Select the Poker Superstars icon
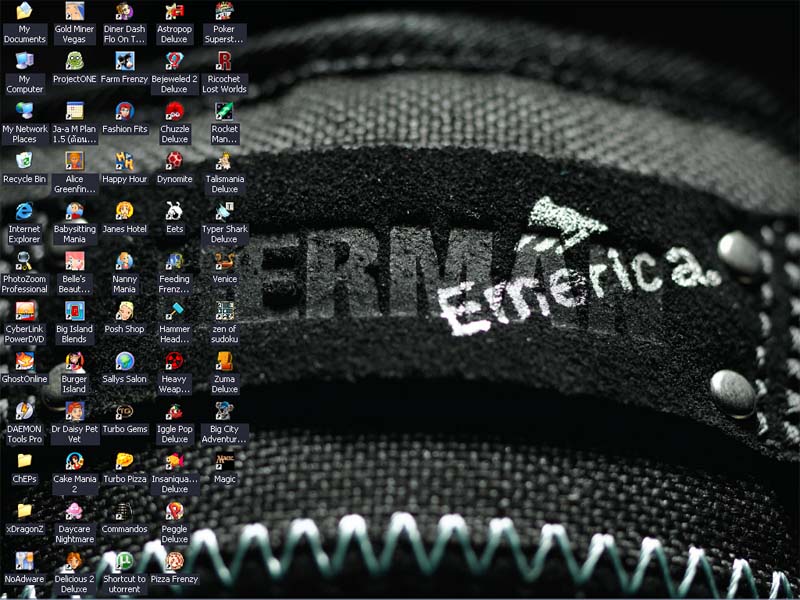 tap(224, 11)
